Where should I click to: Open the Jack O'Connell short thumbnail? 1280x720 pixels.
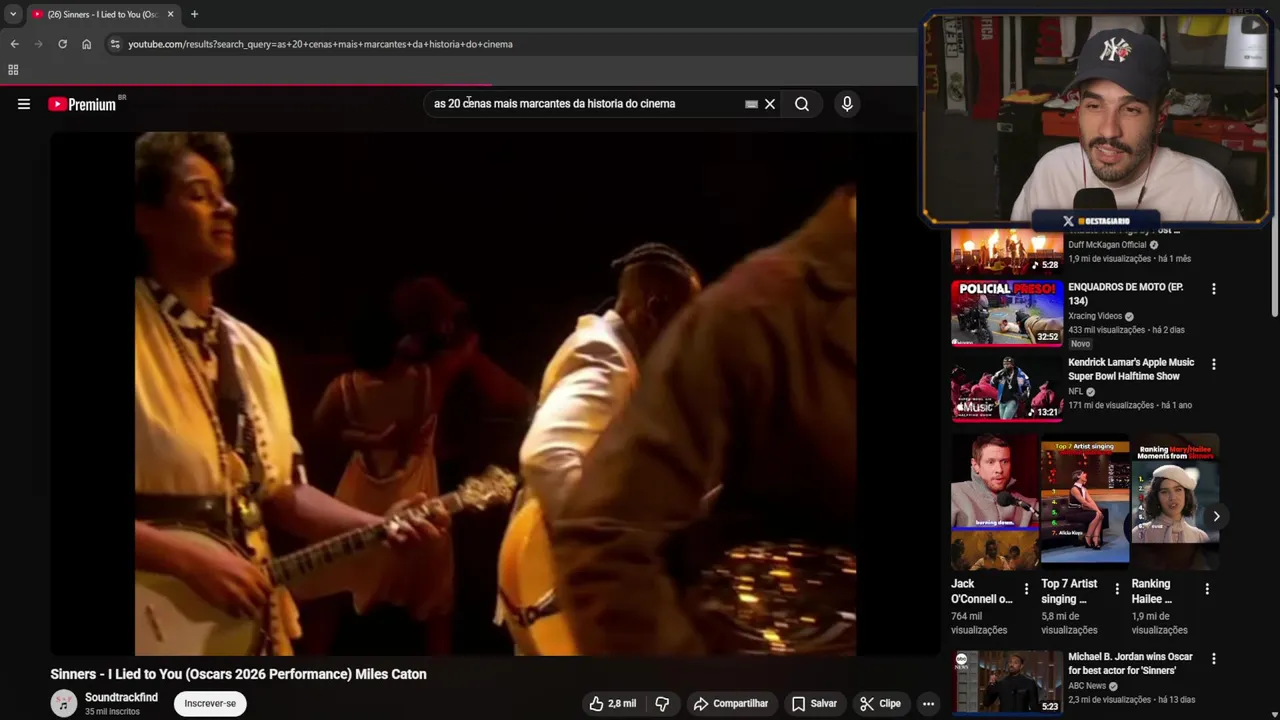pyautogui.click(x=994, y=501)
